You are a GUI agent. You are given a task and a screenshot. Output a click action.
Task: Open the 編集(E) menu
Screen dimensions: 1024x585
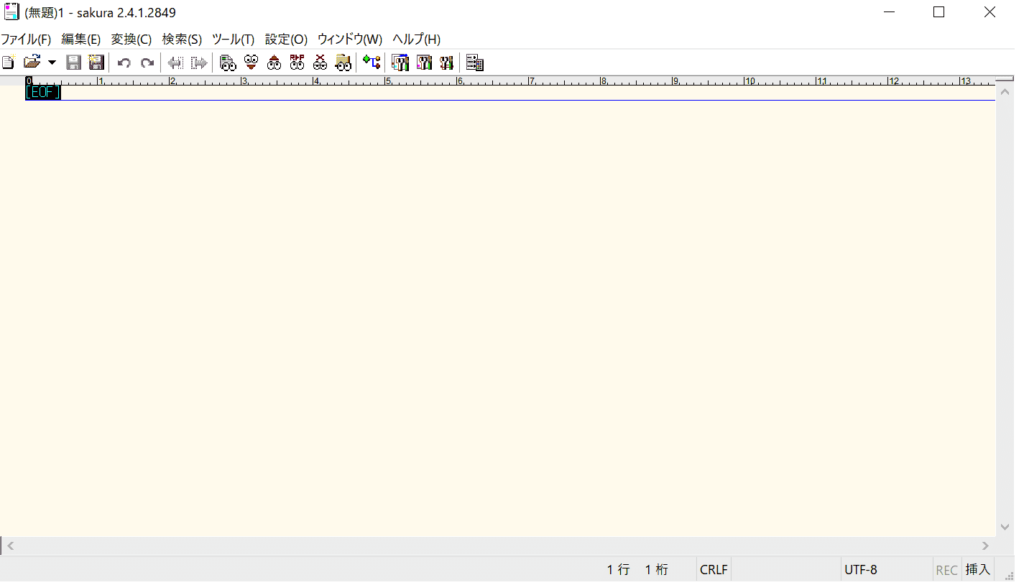[81, 39]
